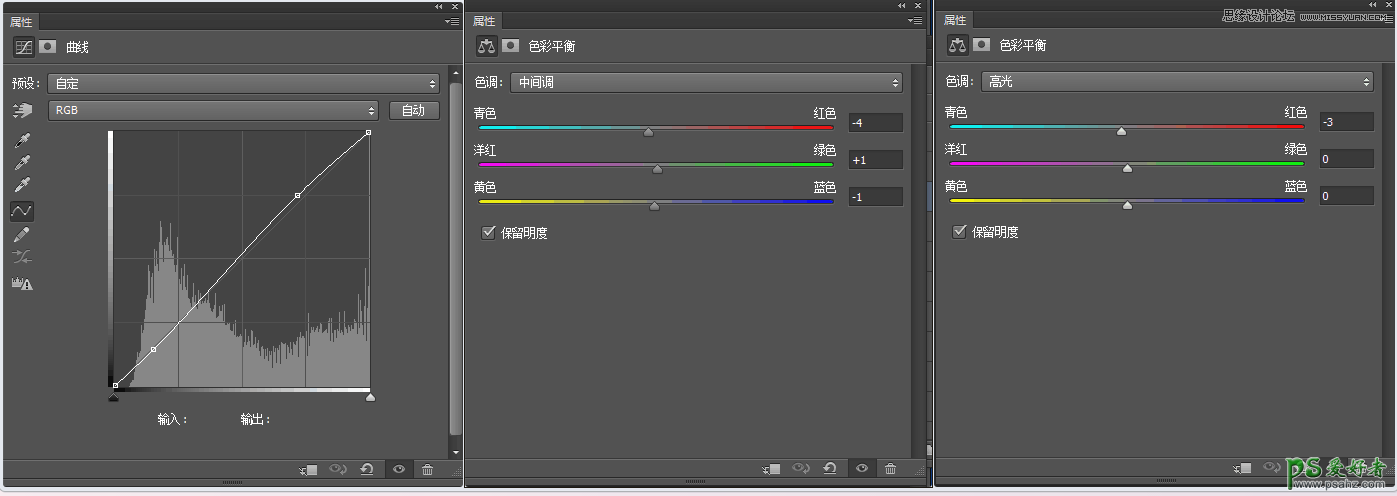The height and width of the screenshot is (496, 1397).
Task: Click the 洋红-绿色 value field showing +1
Action: click(875, 160)
